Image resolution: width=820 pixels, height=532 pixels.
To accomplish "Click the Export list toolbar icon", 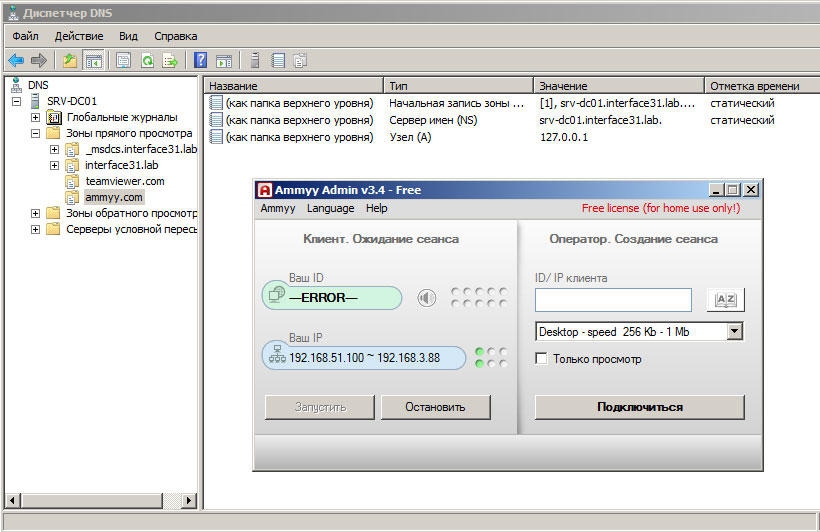I will click(x=170, y=60).
